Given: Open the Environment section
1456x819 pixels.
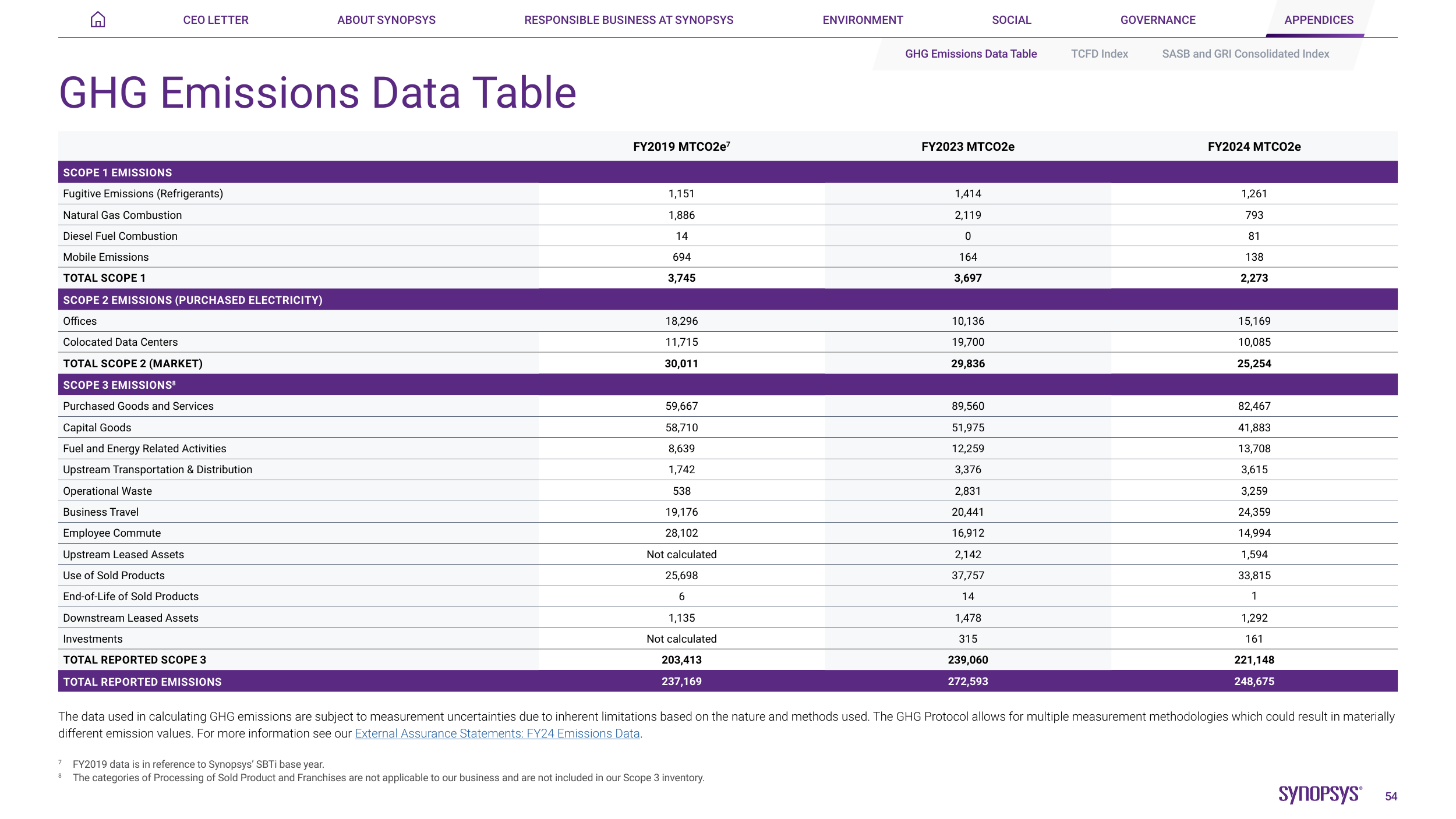Looking at the screenshot, I should pos(863,20).
